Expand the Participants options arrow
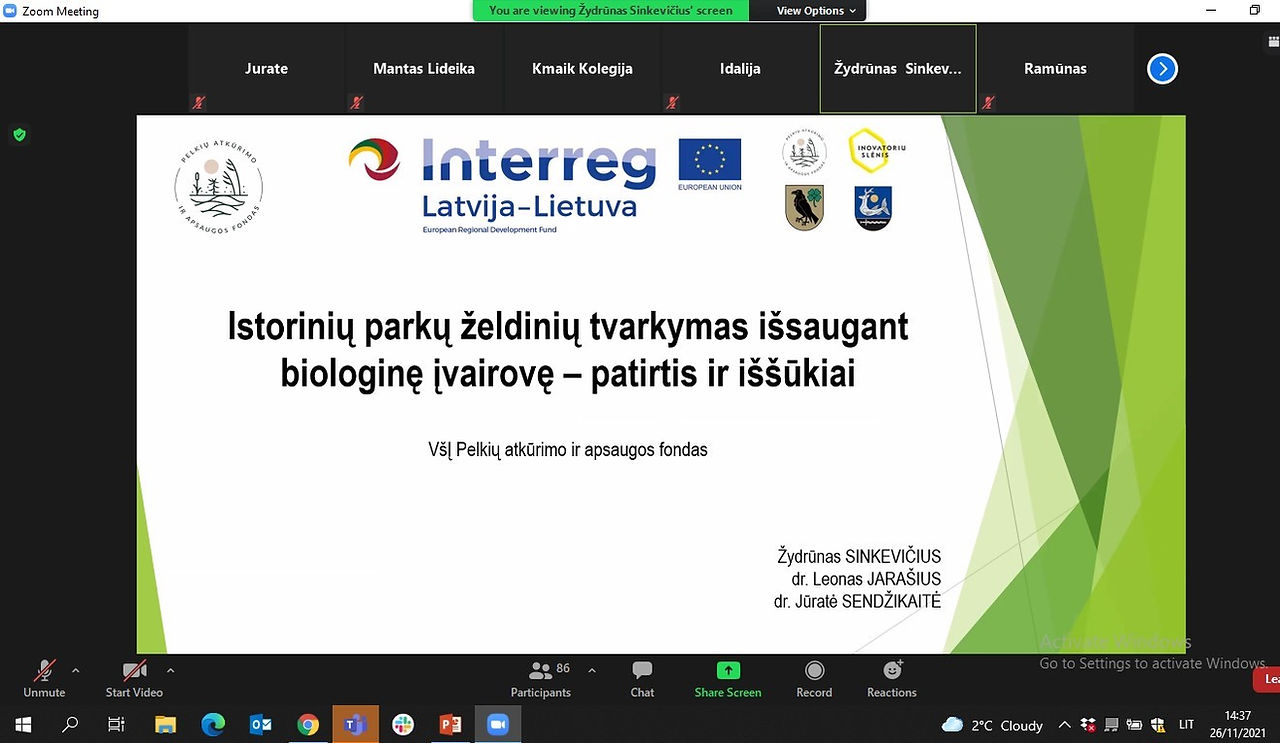This screenshot has height=743, width=1280. [x=592, y=670]
